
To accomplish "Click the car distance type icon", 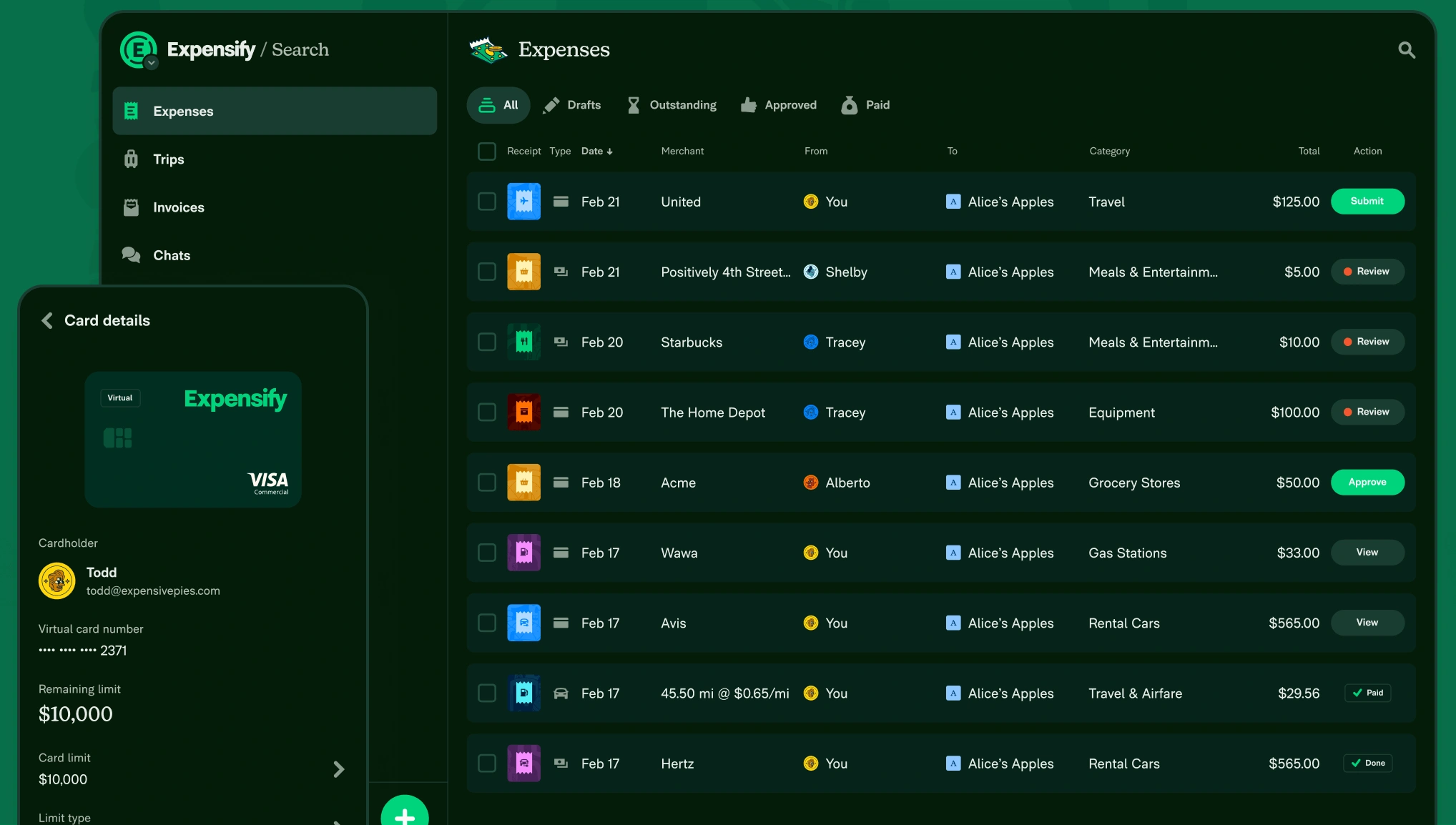I will (561, 693).
